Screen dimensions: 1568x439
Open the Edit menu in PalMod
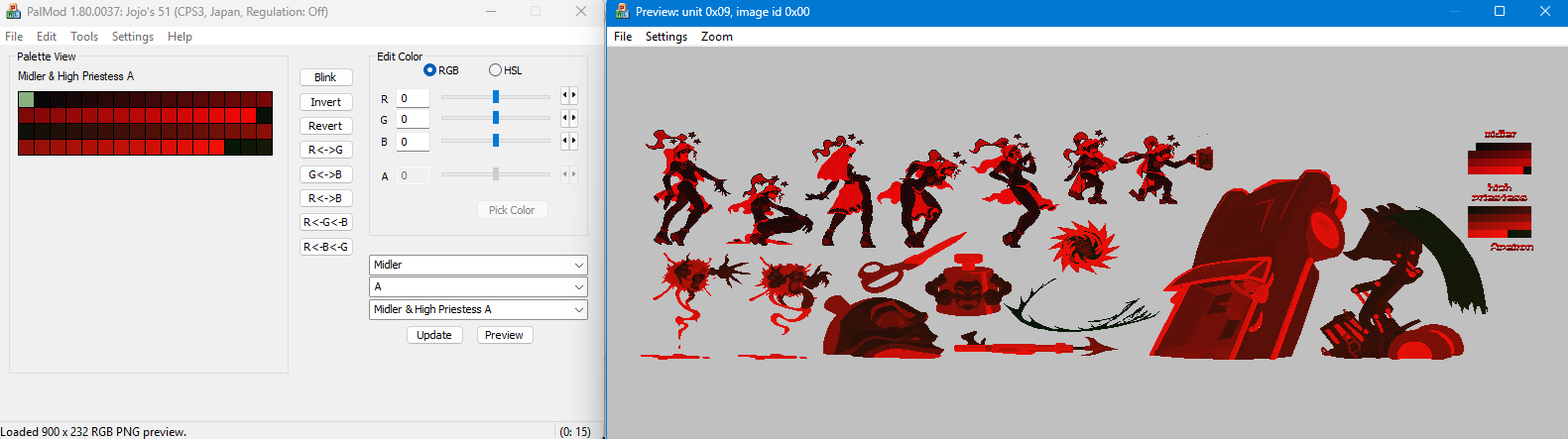tap(47, 37)
